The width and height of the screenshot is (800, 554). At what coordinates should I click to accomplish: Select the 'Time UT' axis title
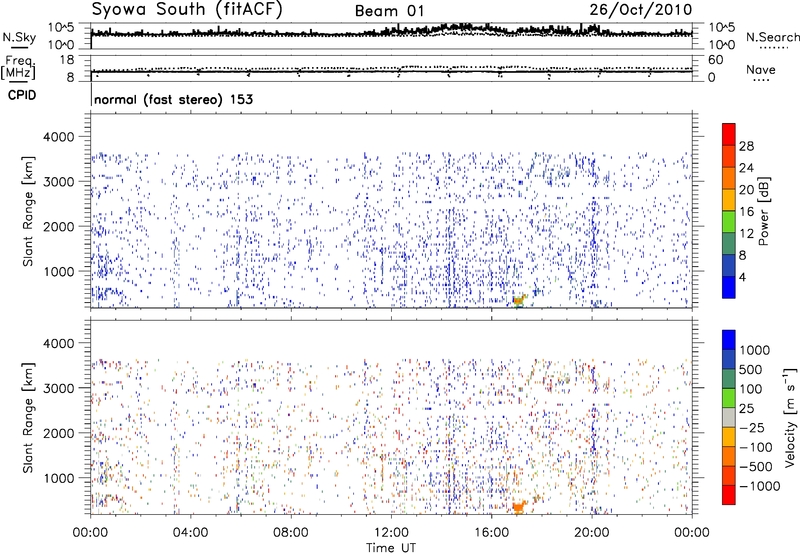(391, 548)
